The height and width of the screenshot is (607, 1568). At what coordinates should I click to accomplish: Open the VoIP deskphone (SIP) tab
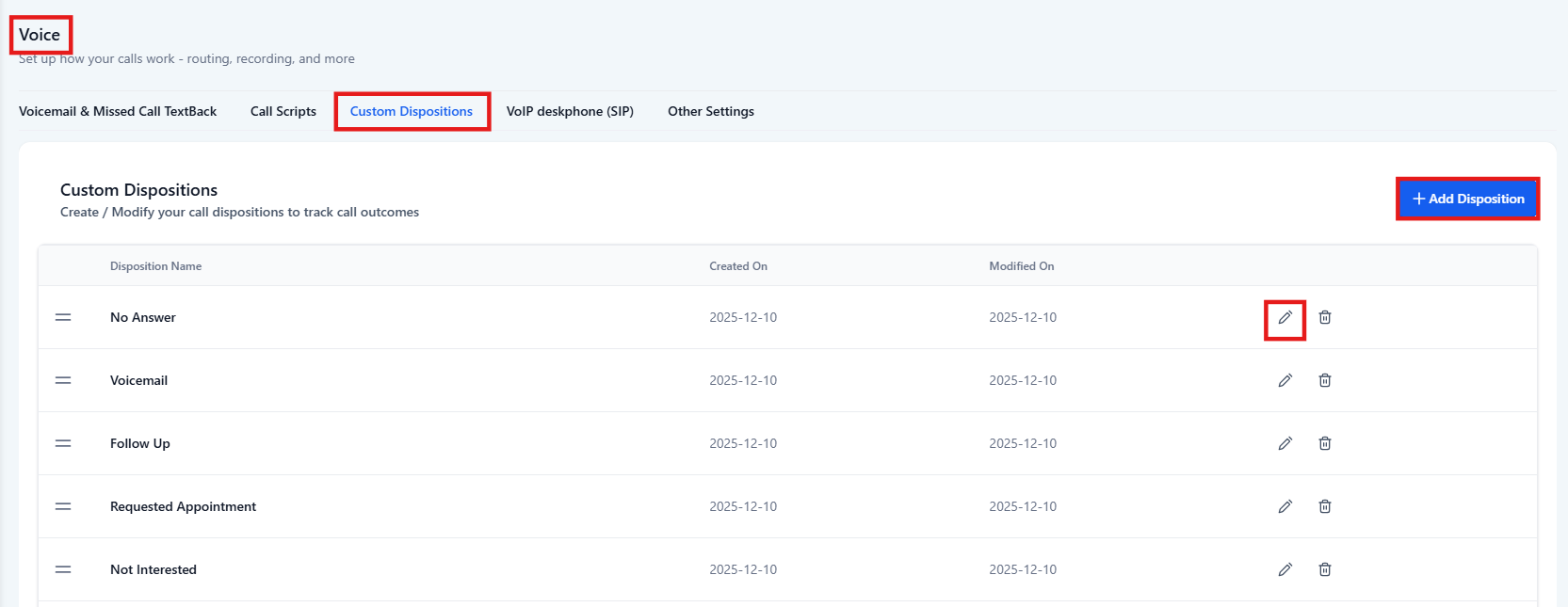tap(570, 112)
